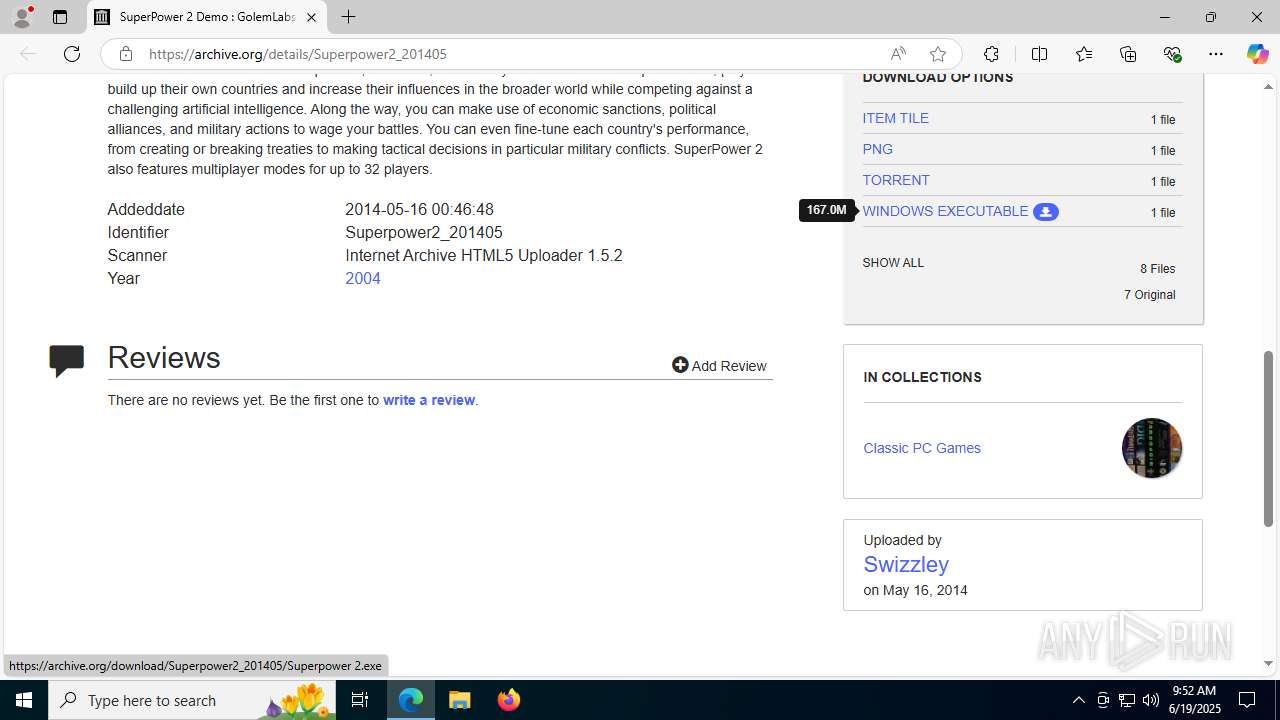This screenshot has width=1280, height=720.
Task: Click Identifier value Superpower2_201405
Action: [x=424, y=232]
